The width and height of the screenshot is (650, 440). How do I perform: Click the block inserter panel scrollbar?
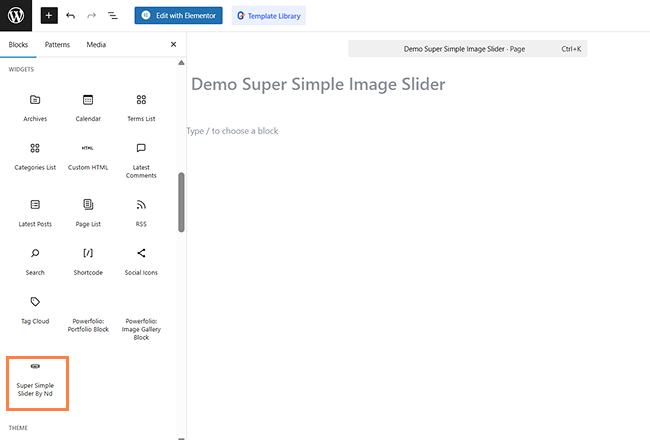(181, 202)
